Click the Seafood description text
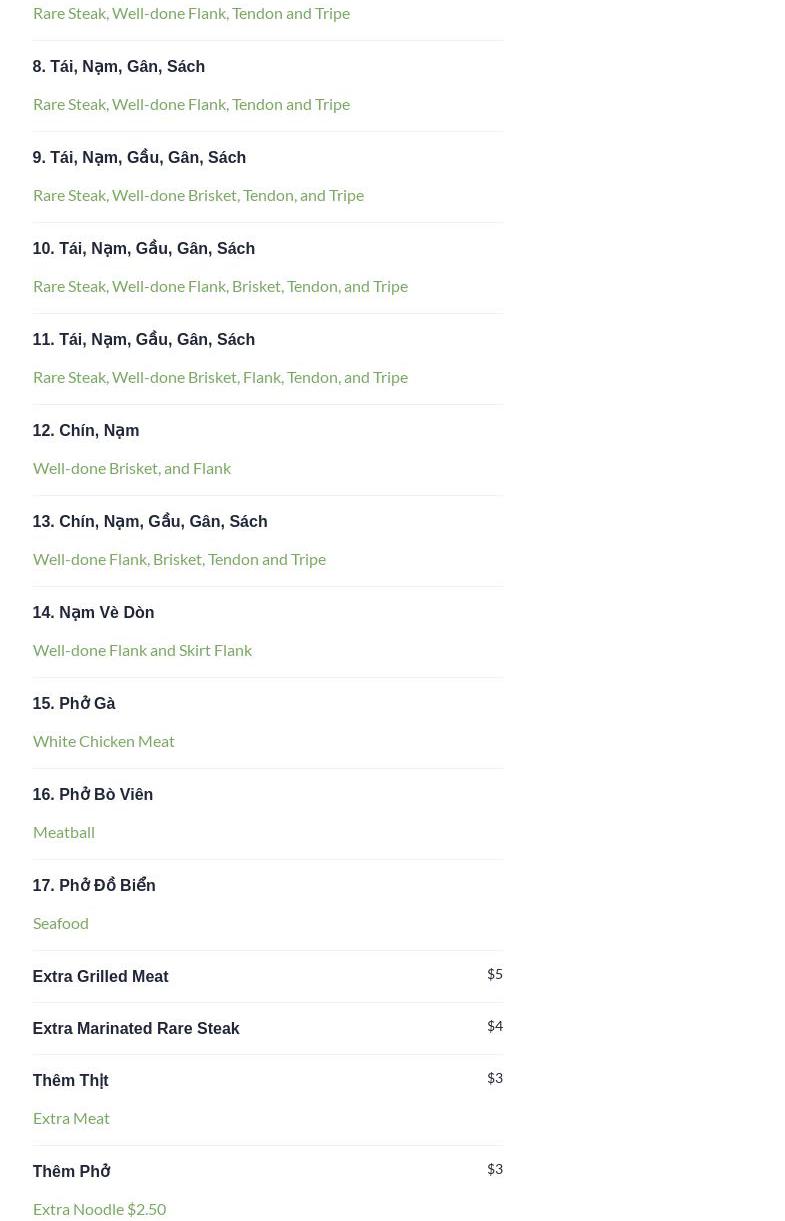785x1221 pixels. pyautogui.click(x=60, y=923)
